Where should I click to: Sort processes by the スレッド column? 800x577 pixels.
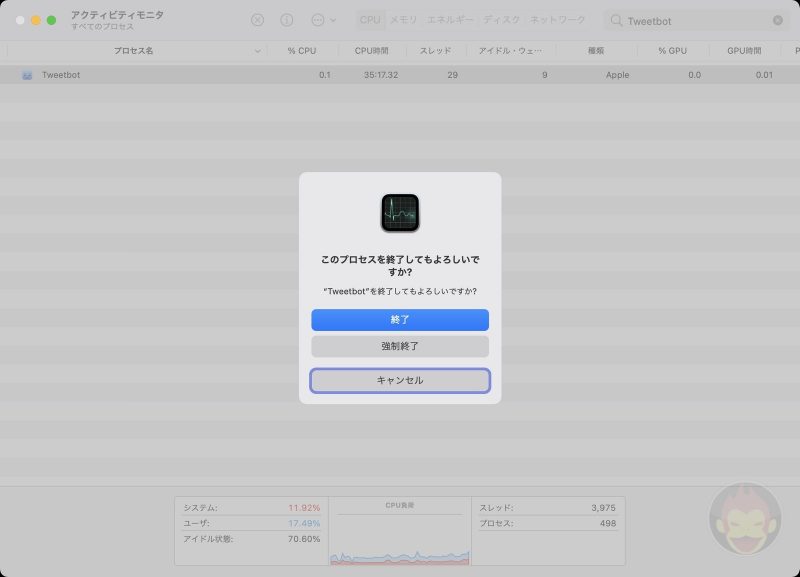437,50
